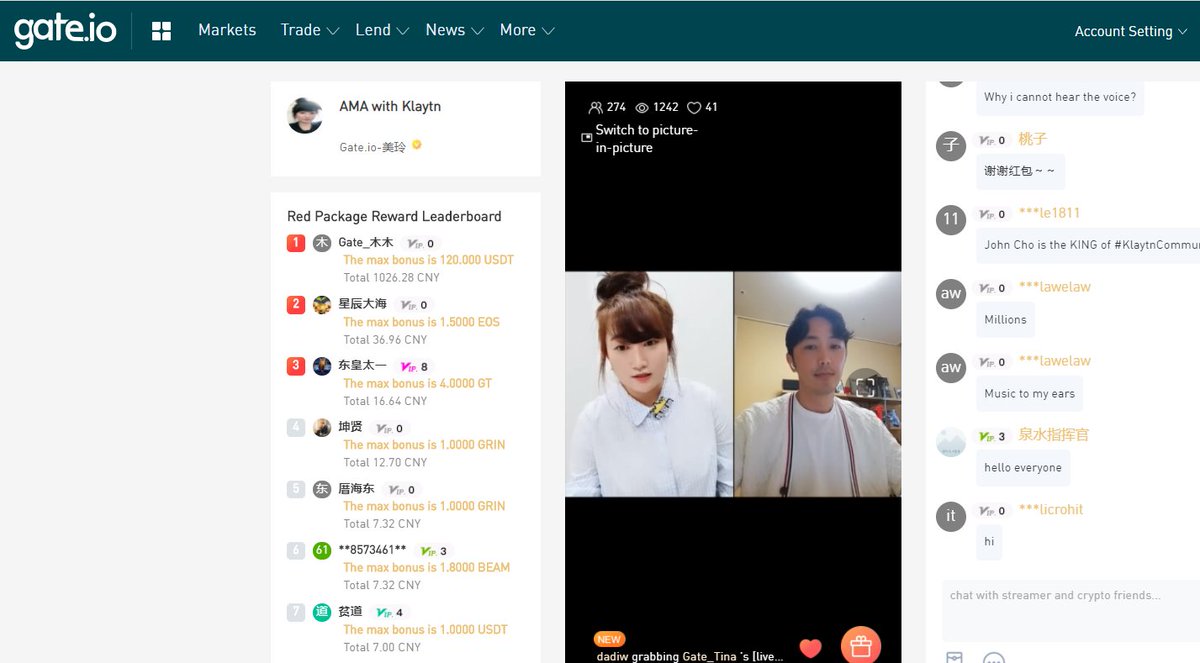Expand the Trade dropdown arrow
The width and height of the screenshot is (1200, 663).
point(333,31)
